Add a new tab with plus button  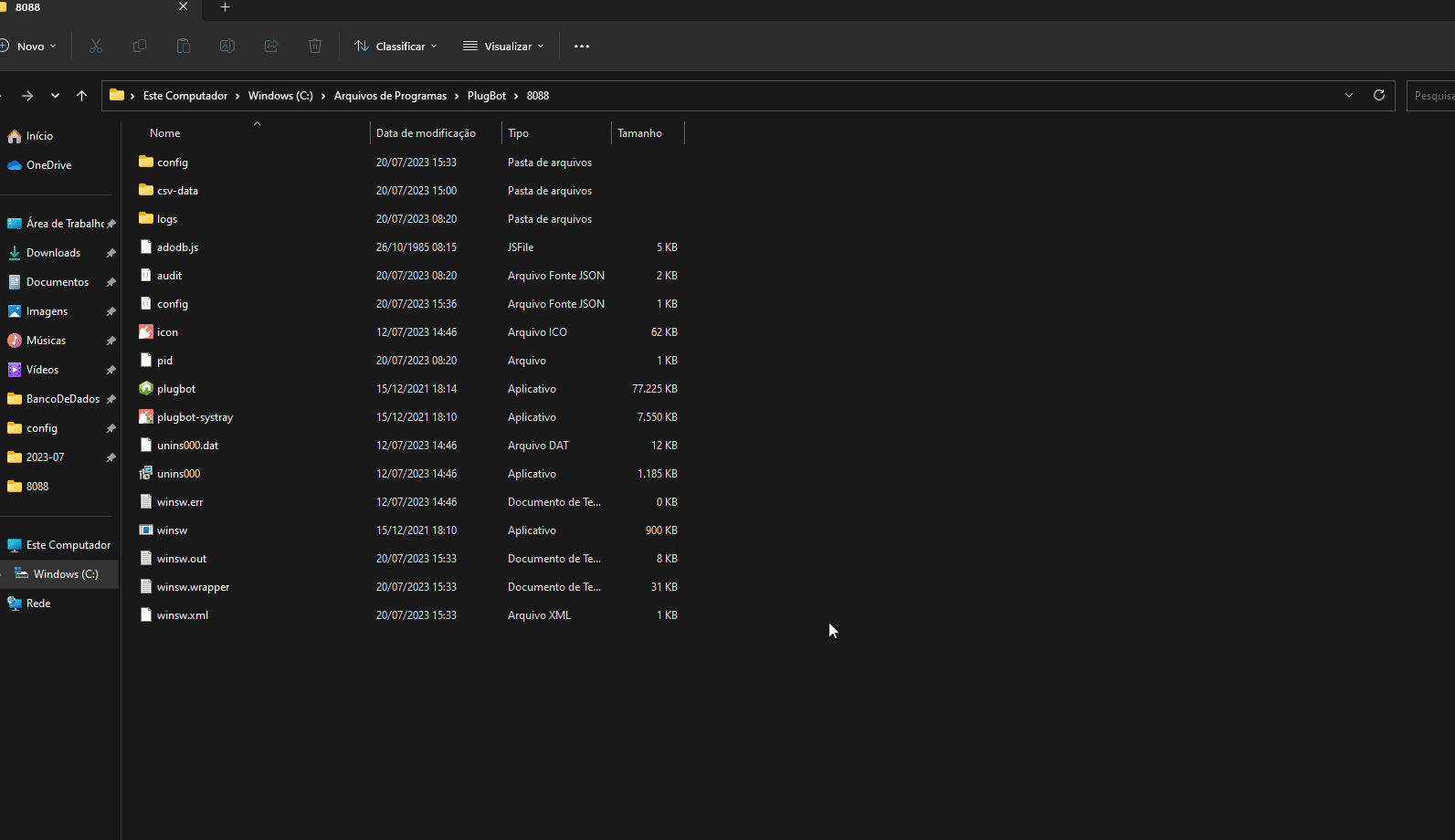click(x=225, y=7)
